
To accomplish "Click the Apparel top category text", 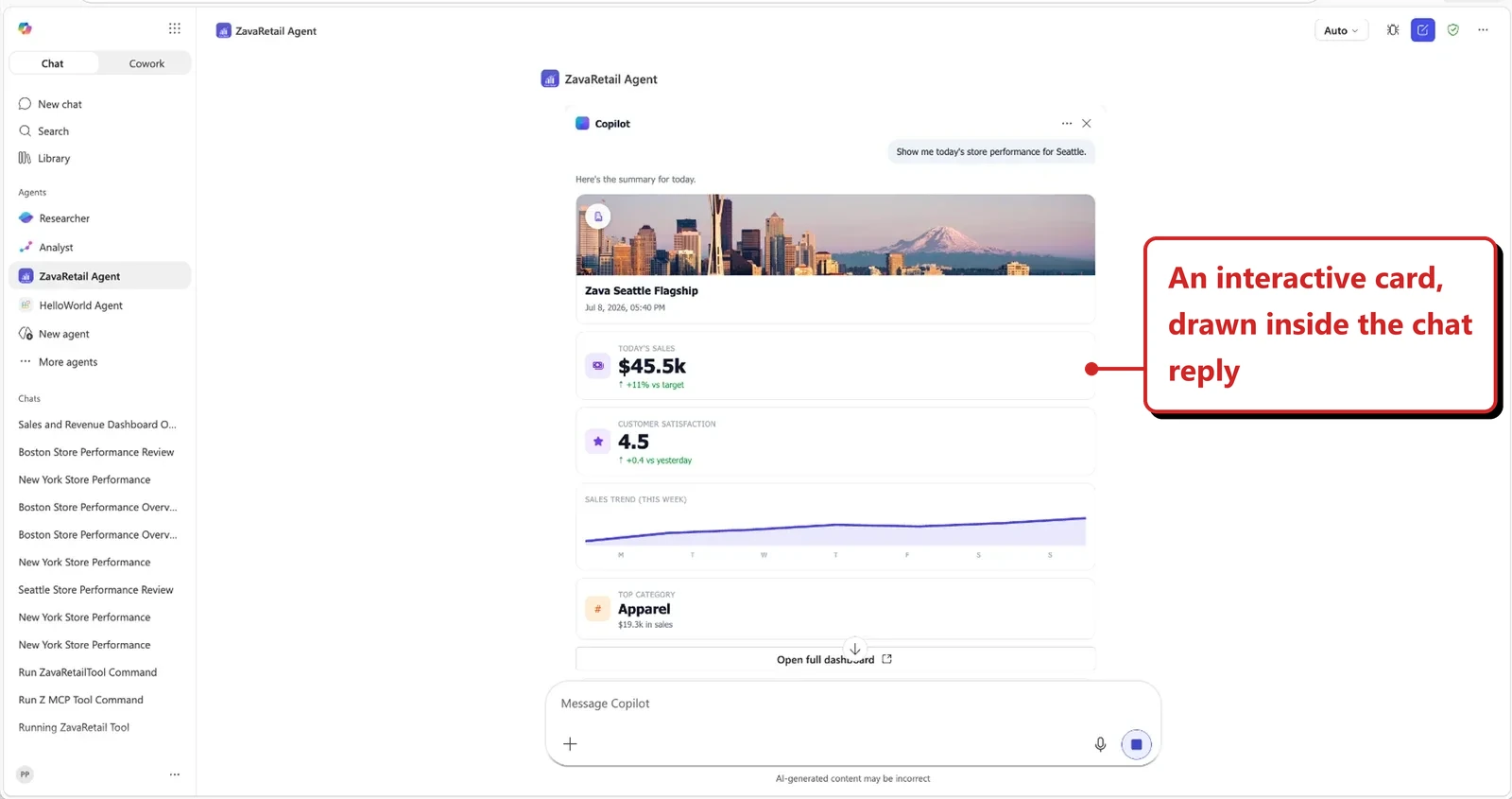I will click(644, 609).
